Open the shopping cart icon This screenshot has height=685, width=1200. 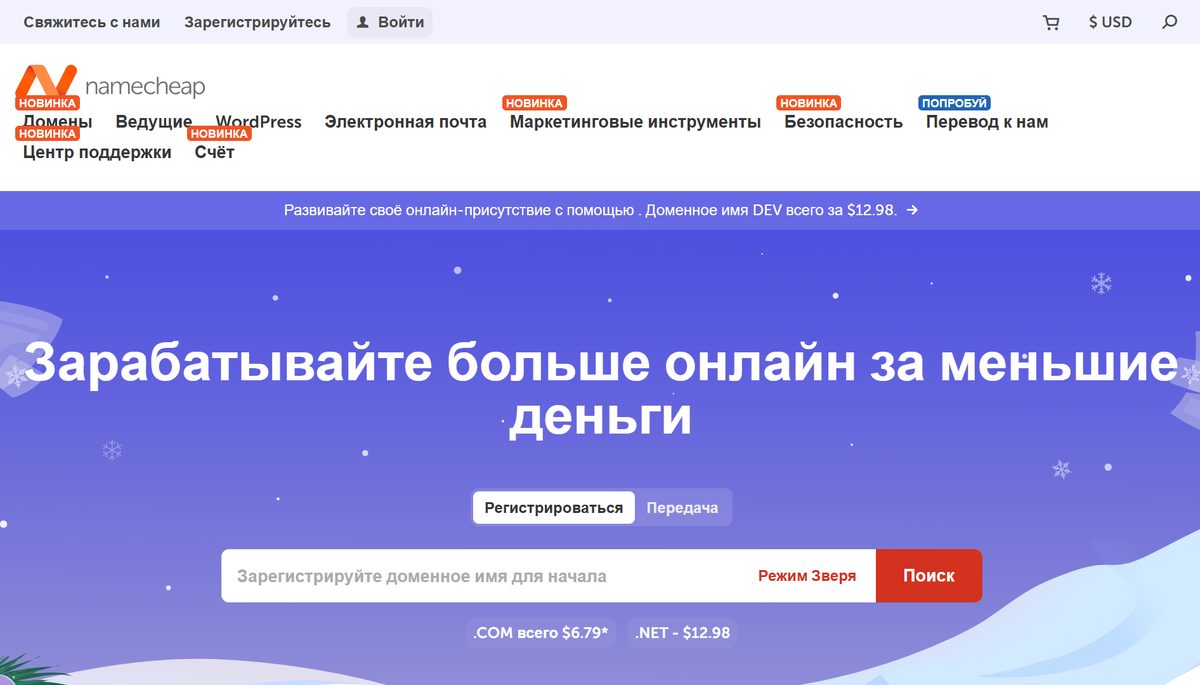coord(1051,22)
